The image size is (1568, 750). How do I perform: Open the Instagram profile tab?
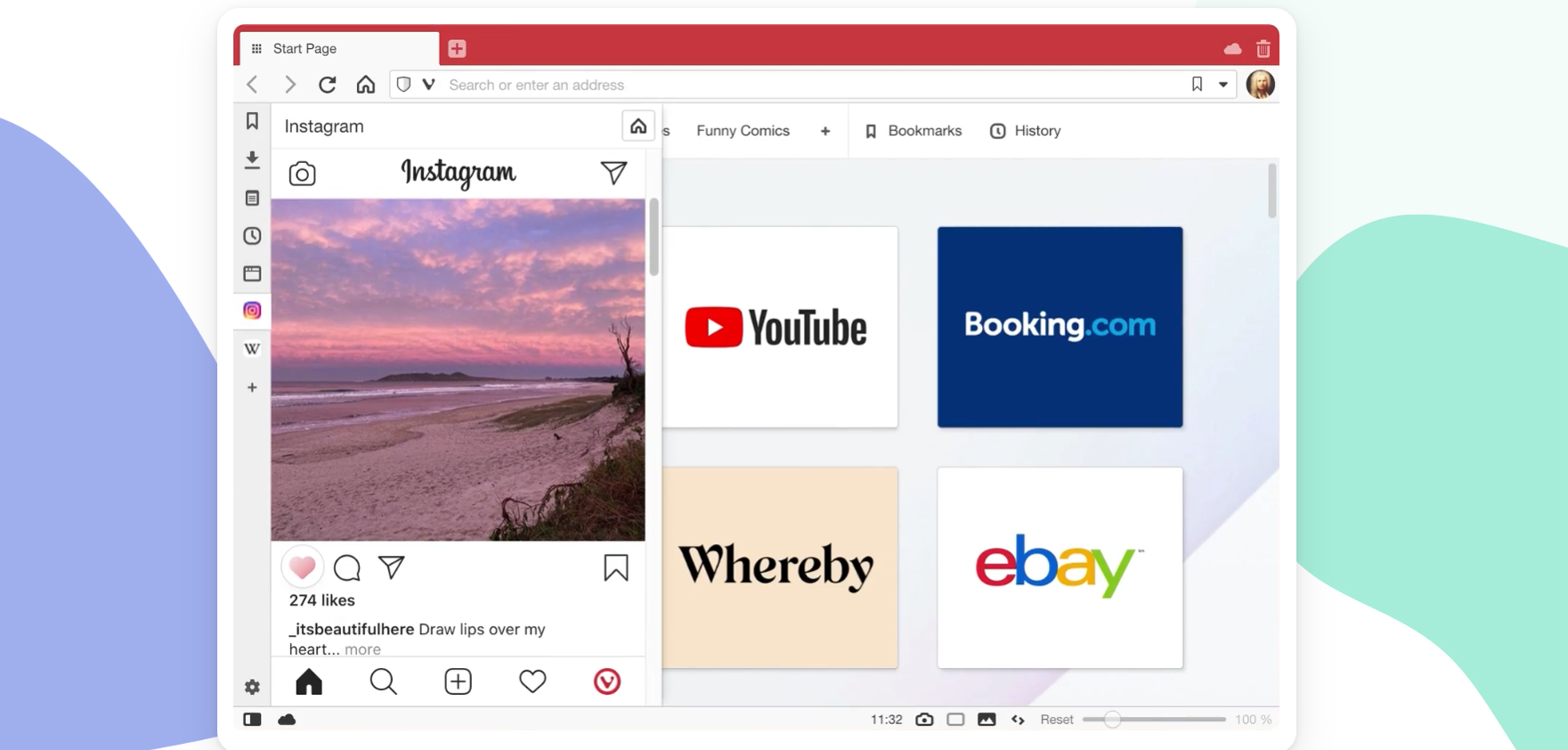[x=607, y=681]
